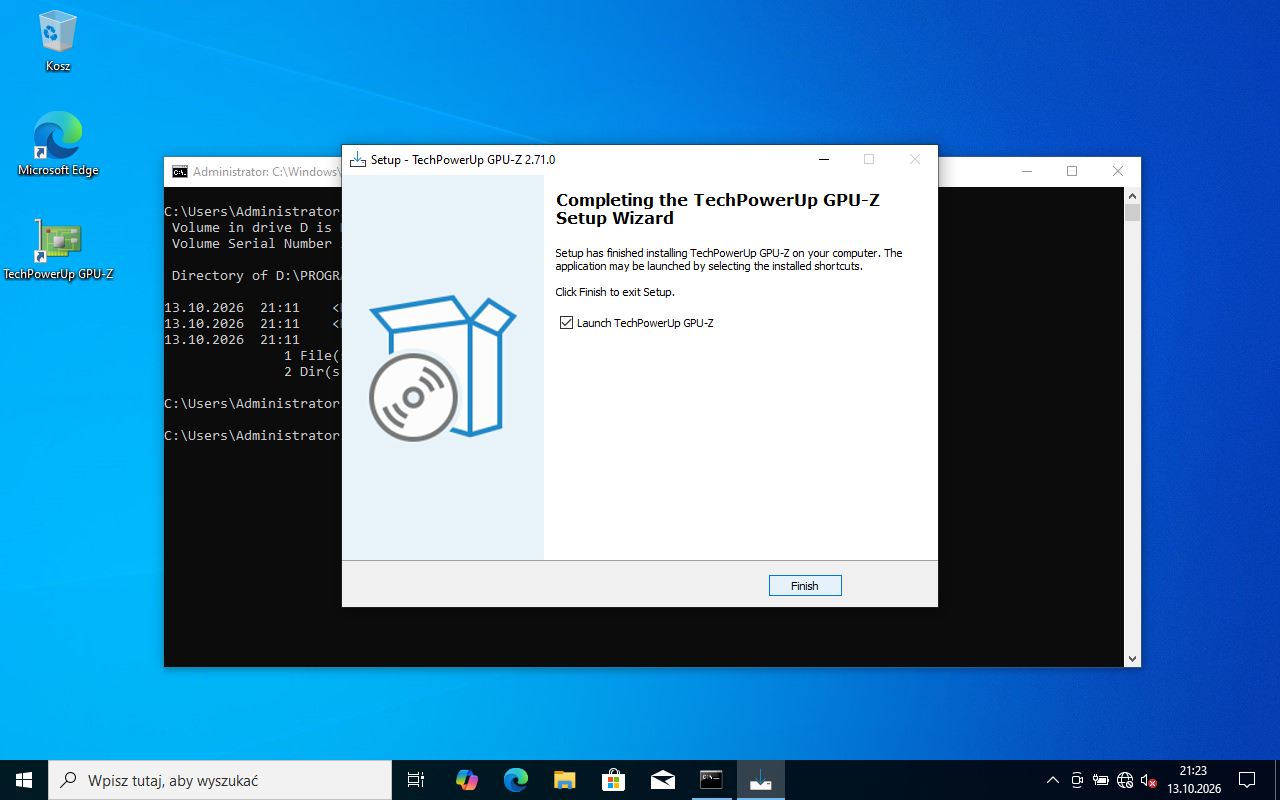Screen dimensions: 1280x800
Task: Click the taskbar search box
Action: pyautogui.click(x=220, y=780)
